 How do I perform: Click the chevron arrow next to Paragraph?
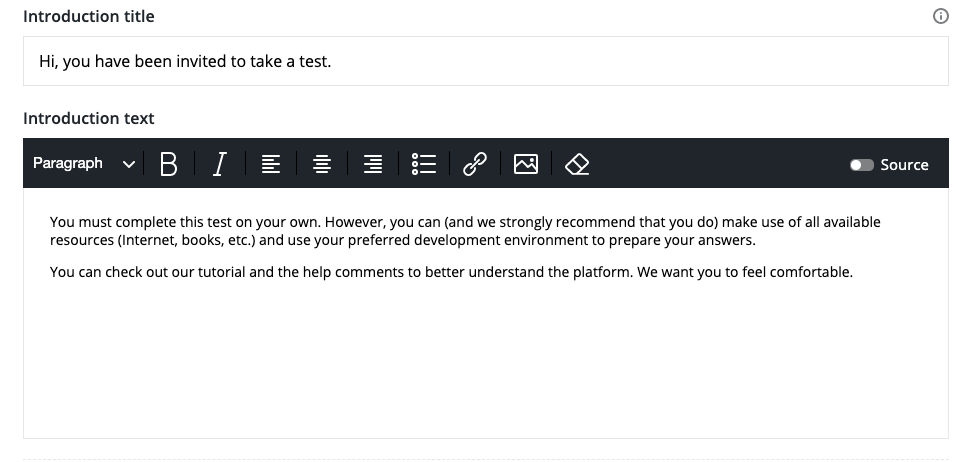pyautogui.click(x=128, y=164)
